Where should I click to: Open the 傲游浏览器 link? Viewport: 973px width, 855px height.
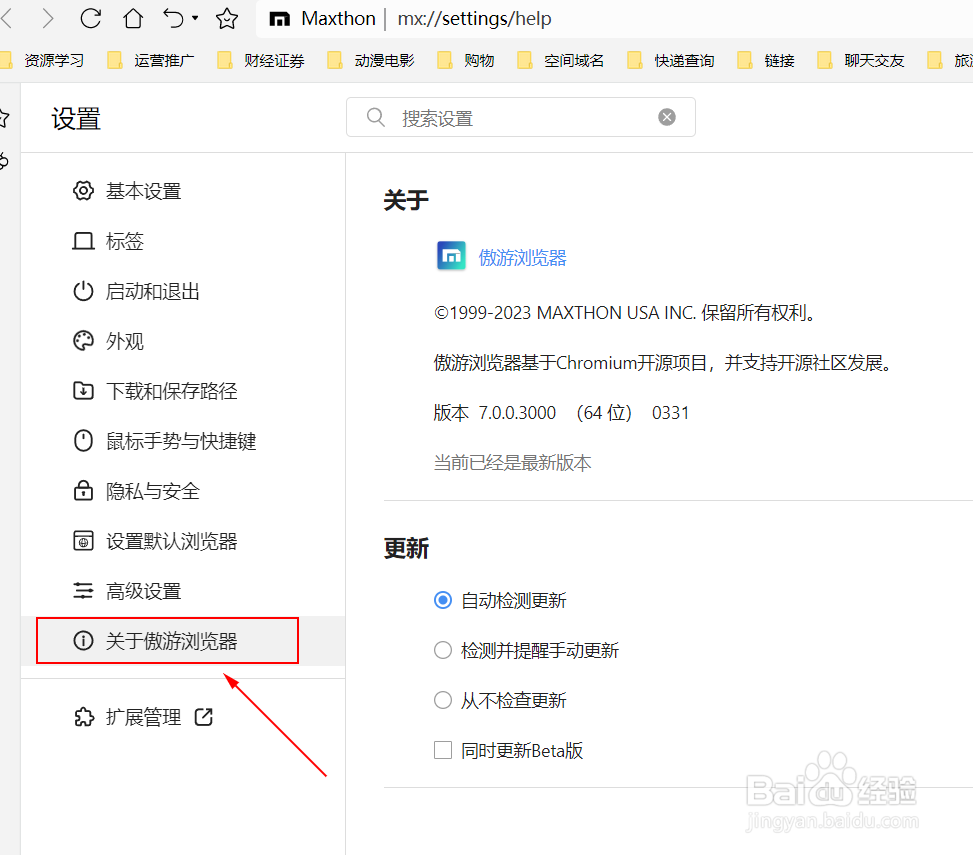coord(522,257)
